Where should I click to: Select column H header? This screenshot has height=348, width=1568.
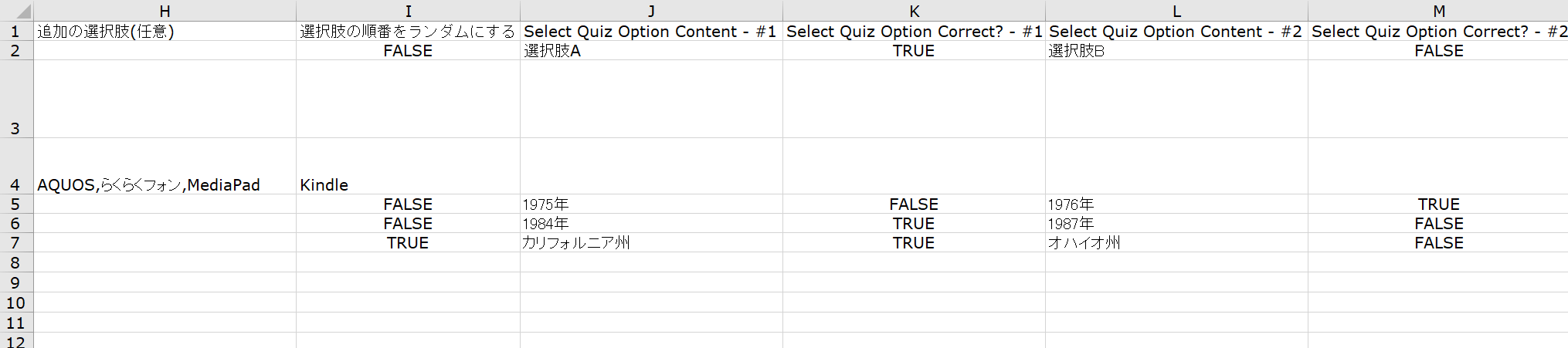coord(165,11)
